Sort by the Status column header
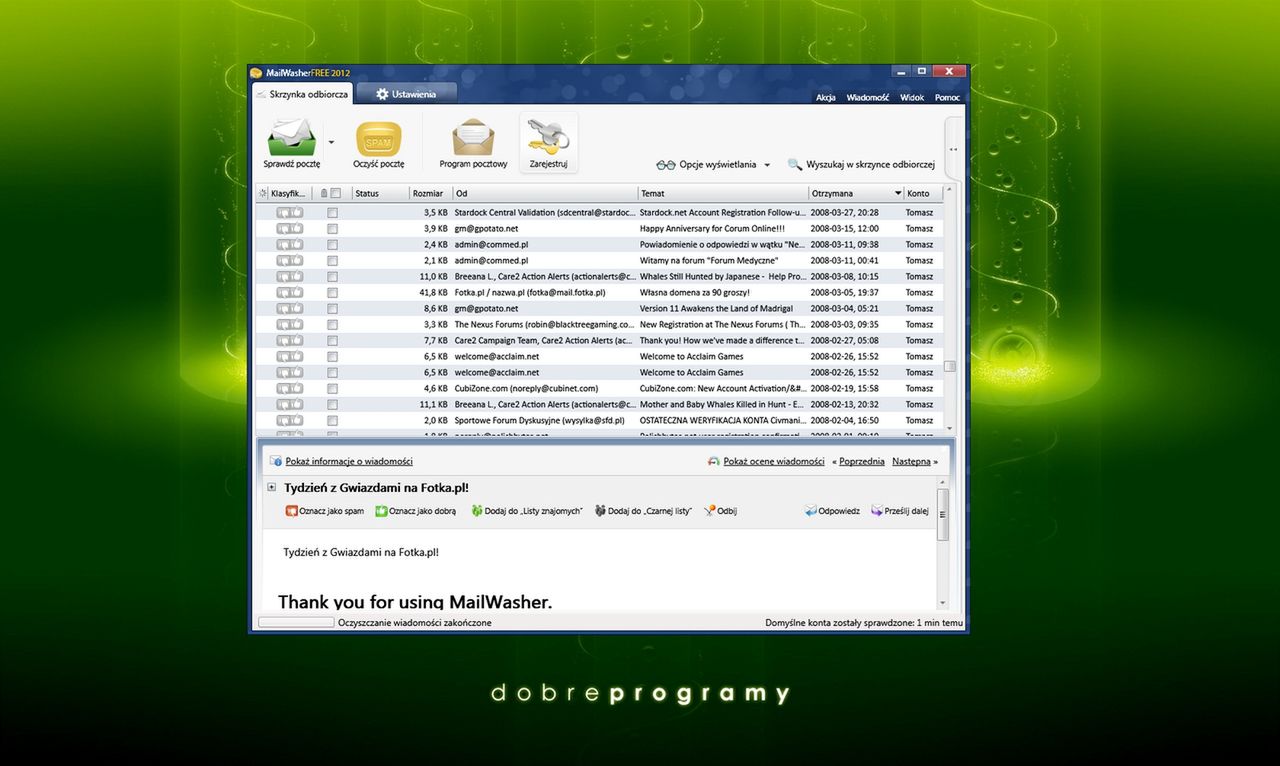 pos(380,193)
